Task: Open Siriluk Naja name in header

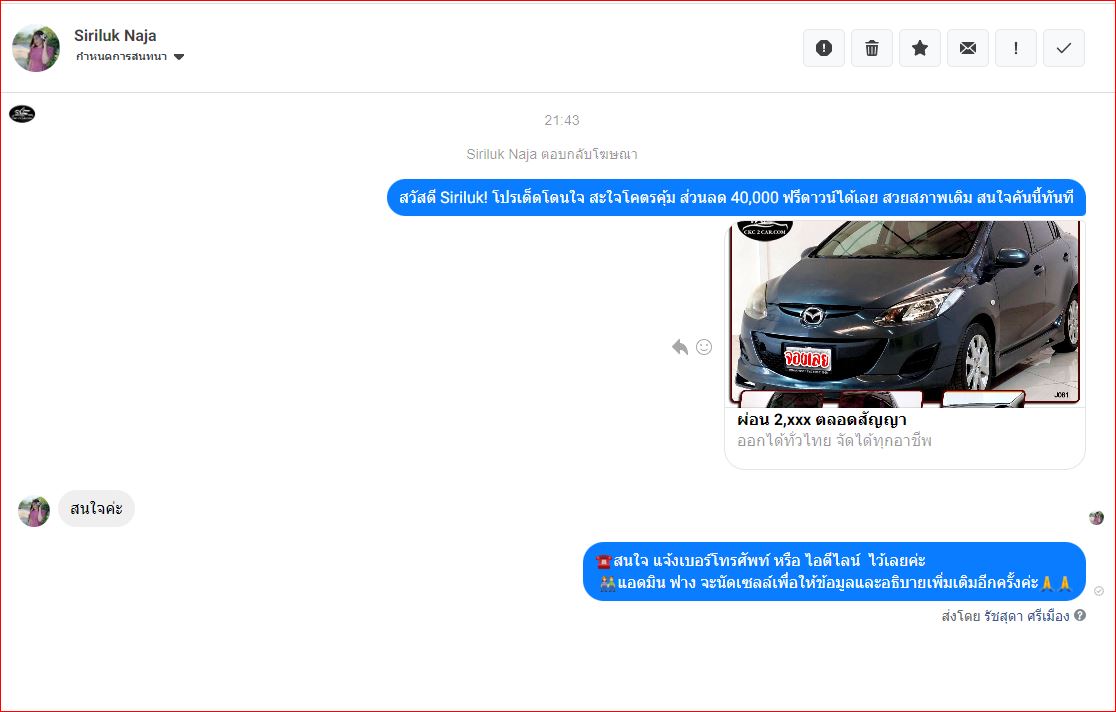Action: 115,36
